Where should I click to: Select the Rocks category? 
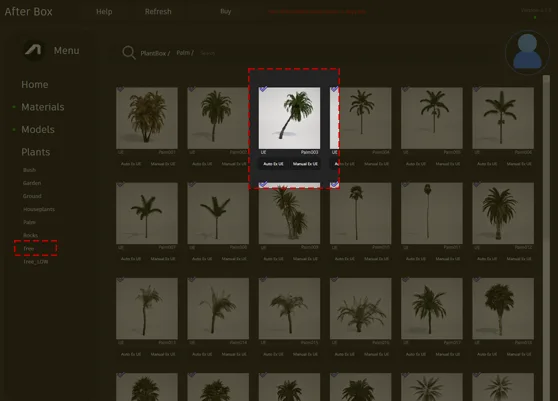coord(30,235)
